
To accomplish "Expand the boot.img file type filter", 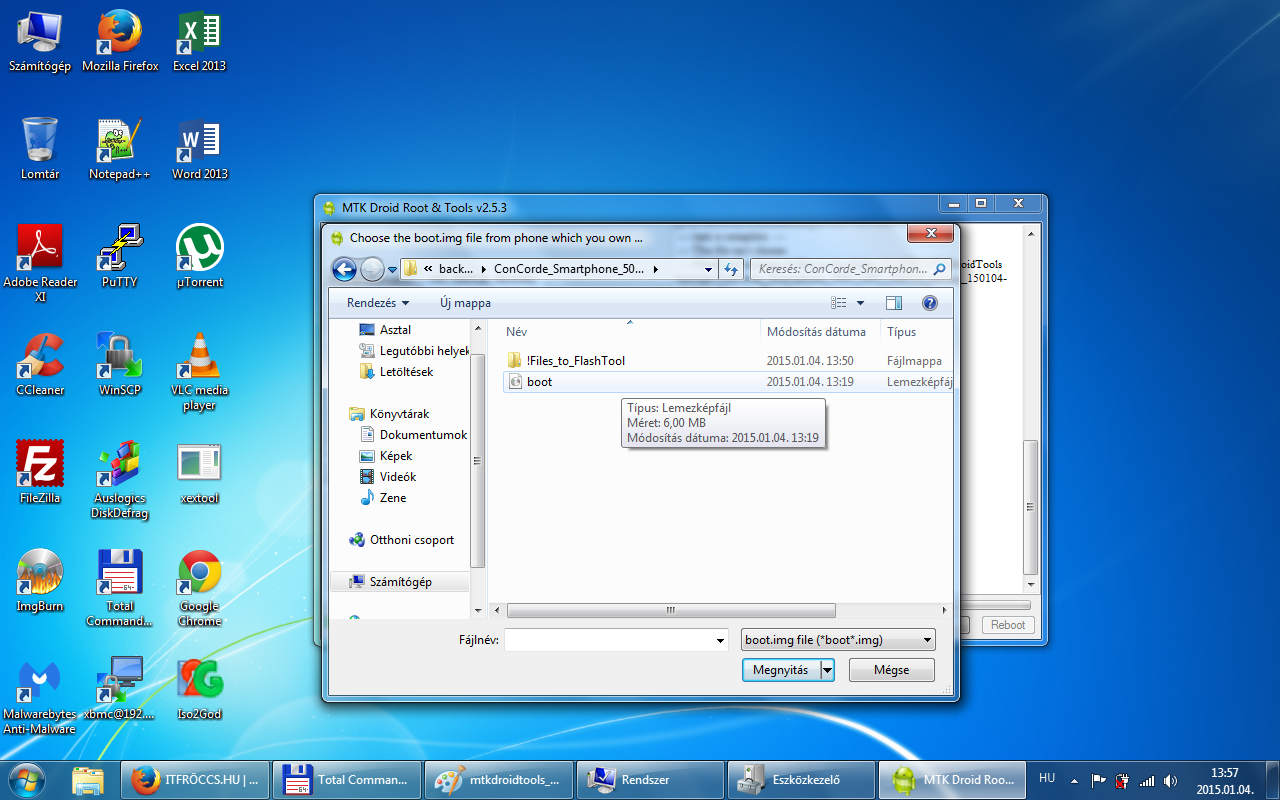I will pyautogui.click(x=838, y=640).
